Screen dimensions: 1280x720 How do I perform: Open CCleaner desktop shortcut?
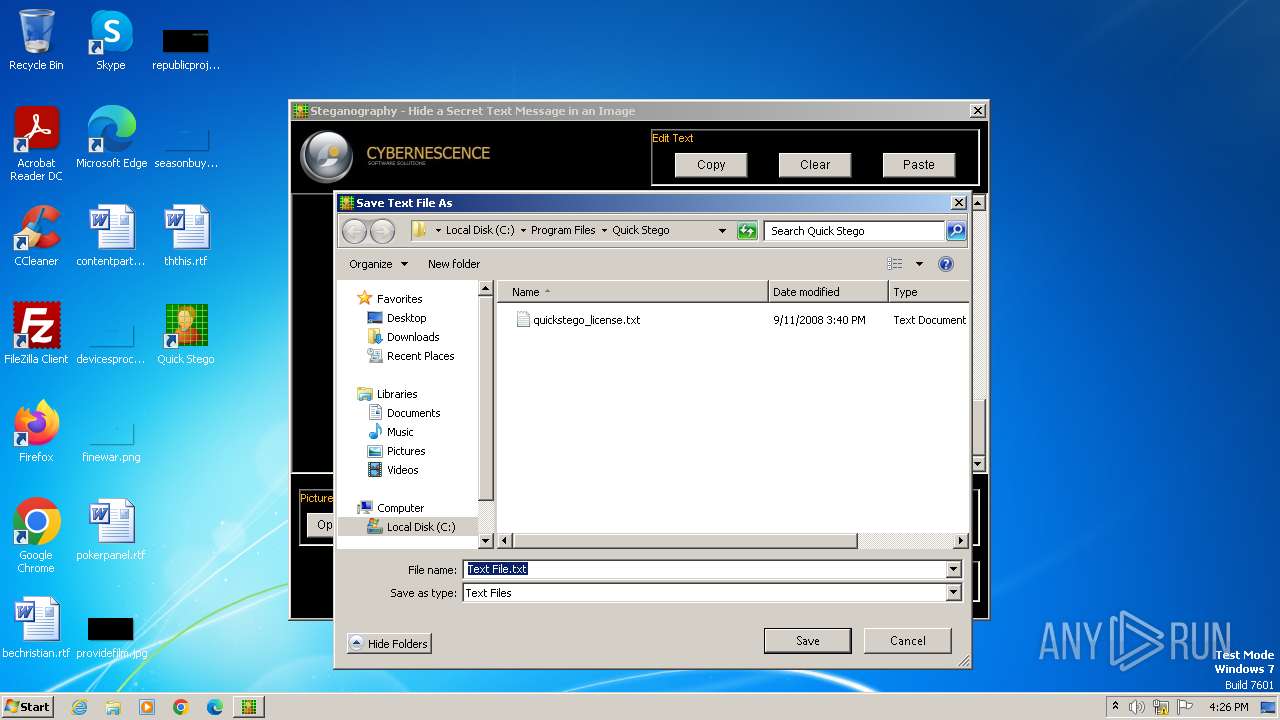(x=36, y=236)
